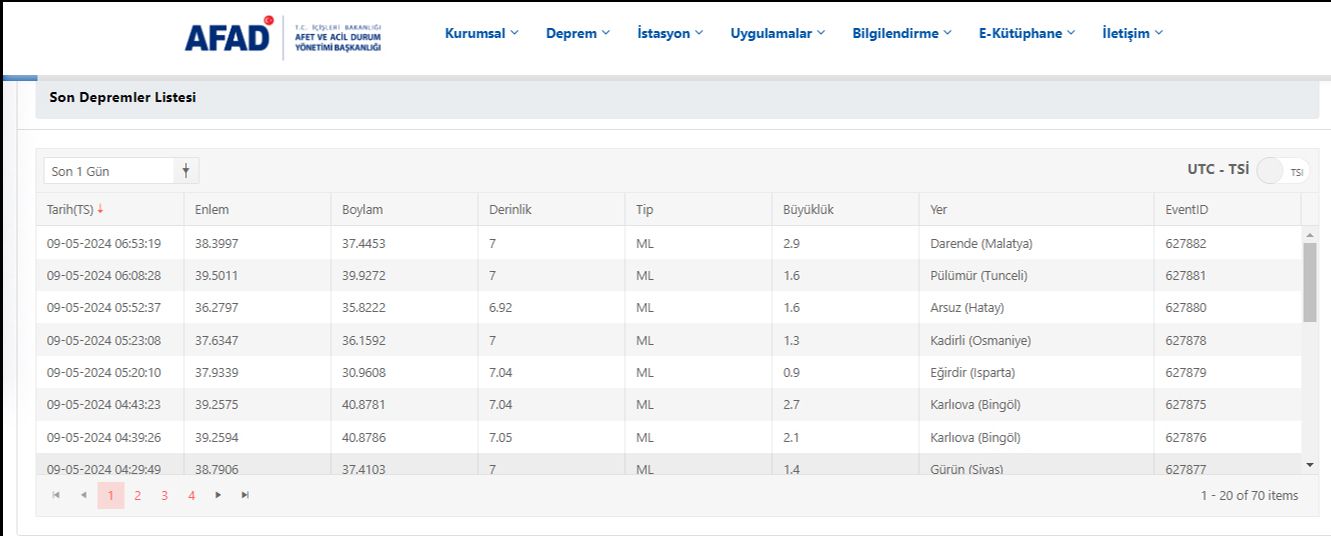The width and height of the screenshot is (1331, 536).
Task: Sort by Büyüklük column header
Action: pyautogui.click(x=809, y=209)
